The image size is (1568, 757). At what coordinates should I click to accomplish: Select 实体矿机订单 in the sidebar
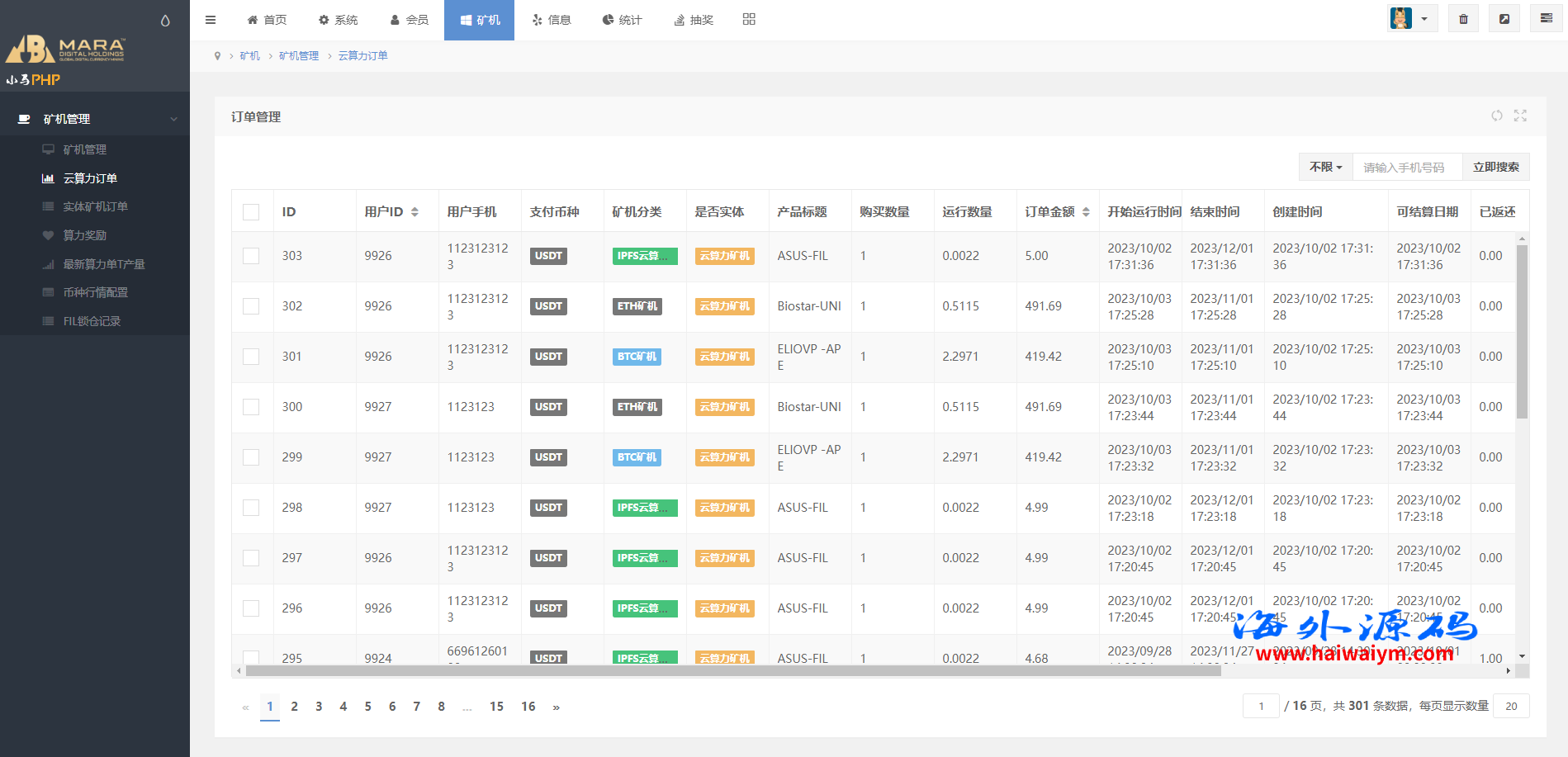pyautogui.click(x=95, y=206)
